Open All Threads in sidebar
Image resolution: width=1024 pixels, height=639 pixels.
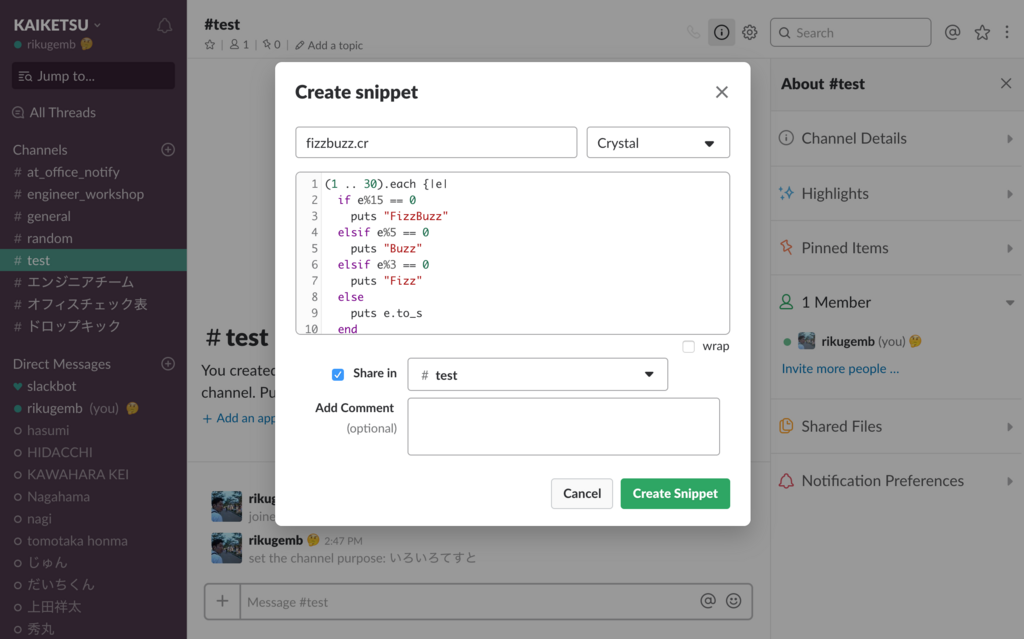(62, 112)
